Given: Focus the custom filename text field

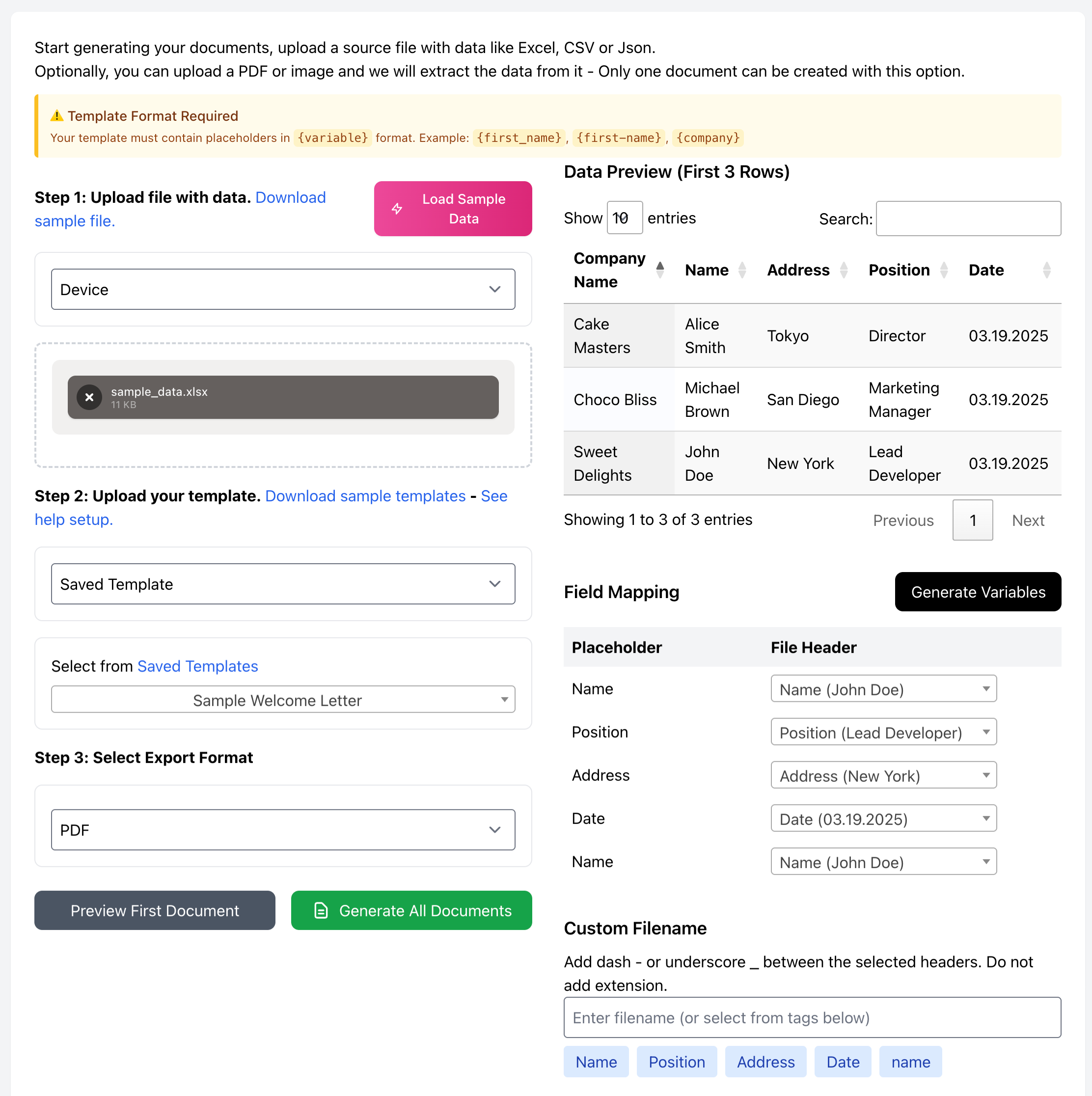Looking at the screenshot, I should tap(812, 1018).
